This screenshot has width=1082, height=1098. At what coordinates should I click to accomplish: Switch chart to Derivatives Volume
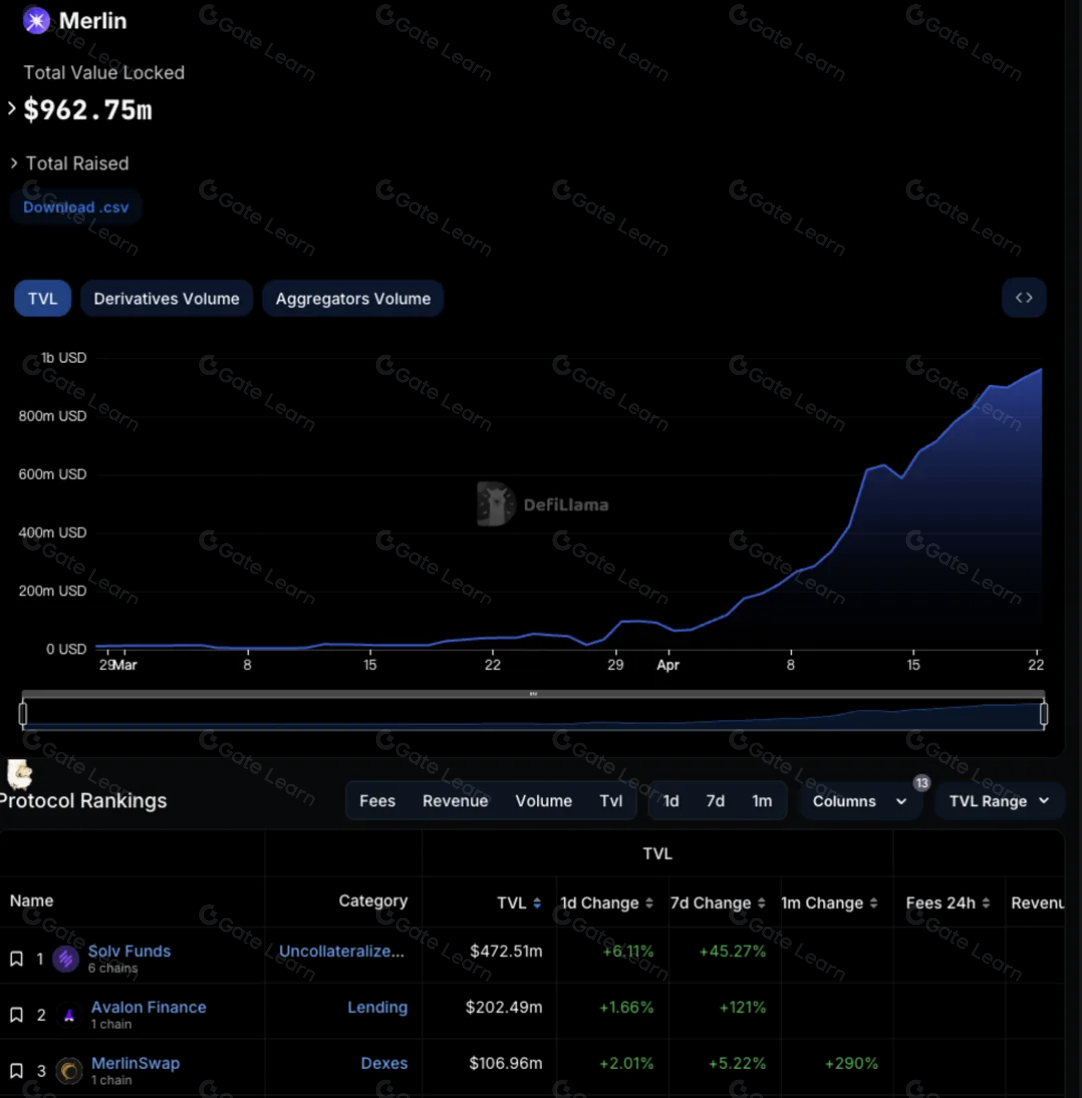tap(167, 298)
